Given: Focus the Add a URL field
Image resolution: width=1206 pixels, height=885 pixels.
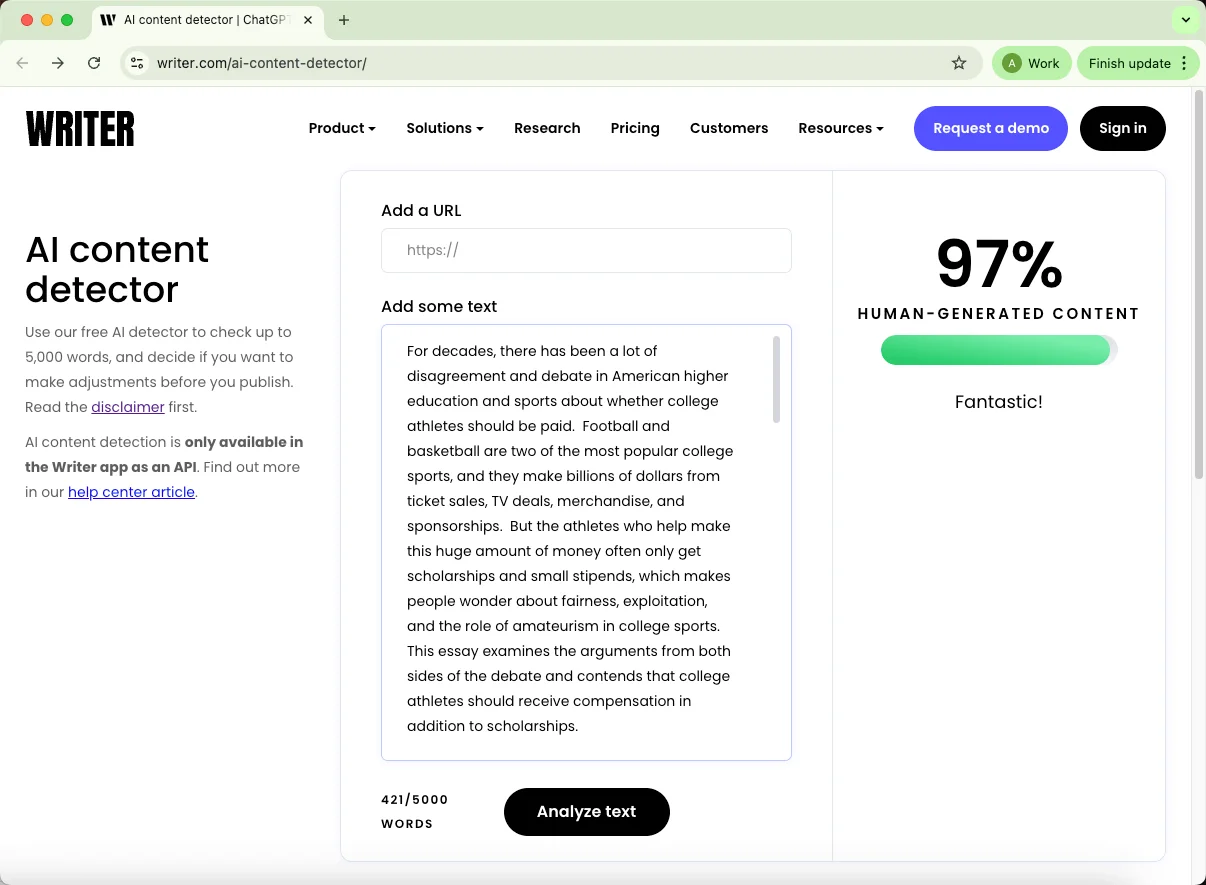Looking at the screenshot, I should [x=586, y=250].
